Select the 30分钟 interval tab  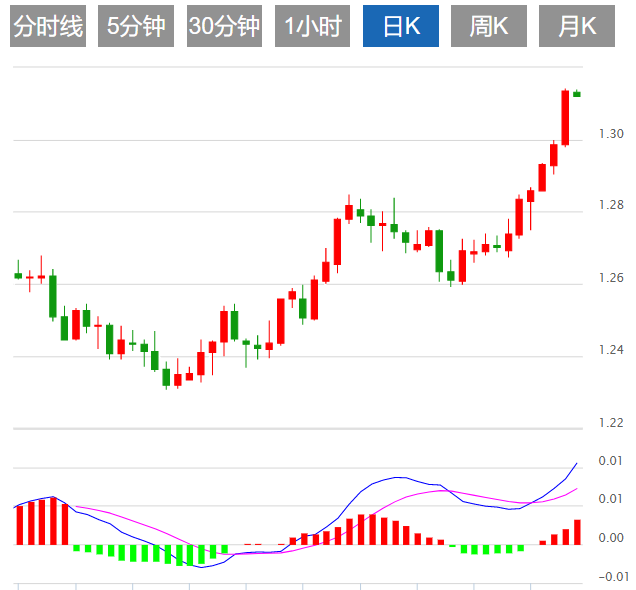click(224, 26)
